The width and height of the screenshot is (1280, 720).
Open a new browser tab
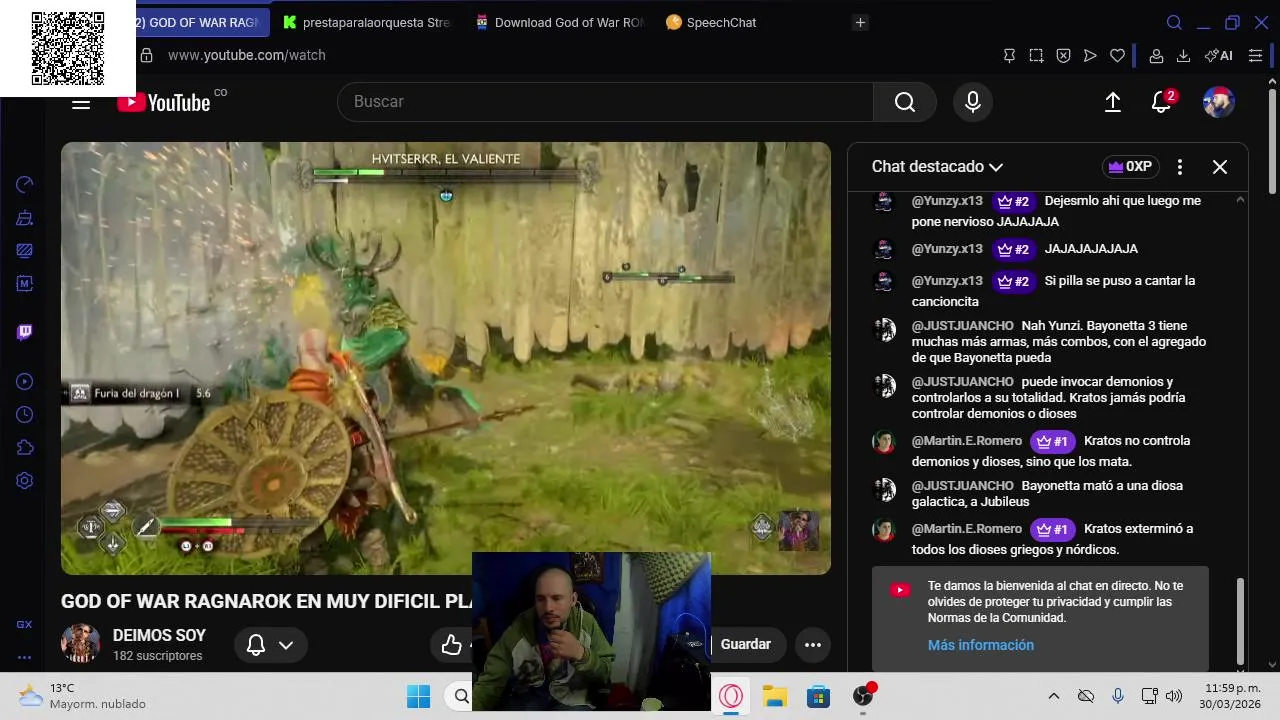pos(860,22)
